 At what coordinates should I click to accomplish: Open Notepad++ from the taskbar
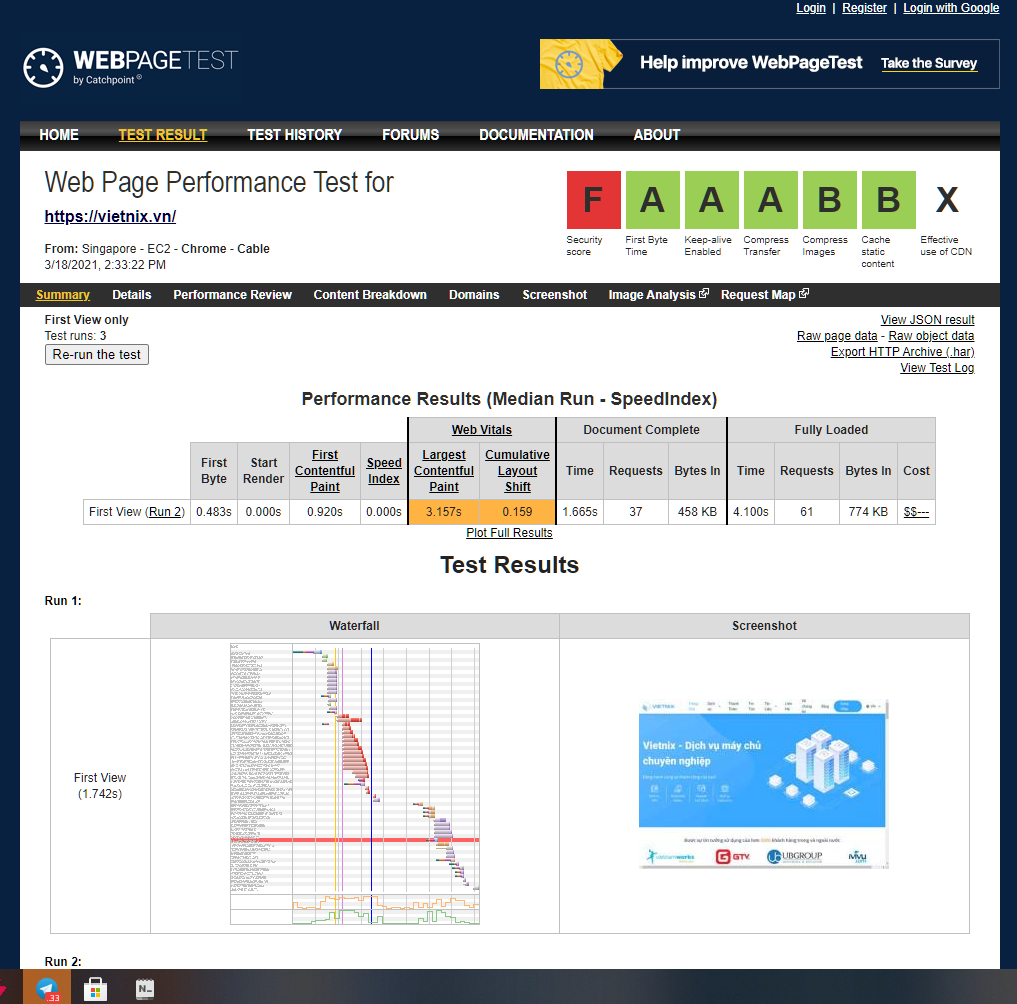pos(144,988)
